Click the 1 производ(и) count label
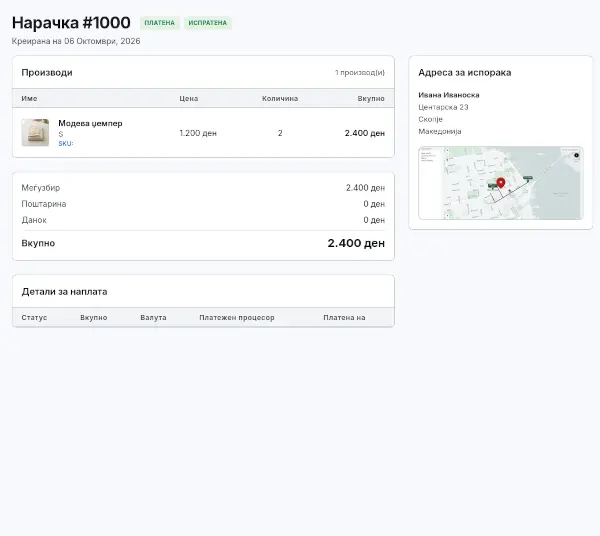 360,72
